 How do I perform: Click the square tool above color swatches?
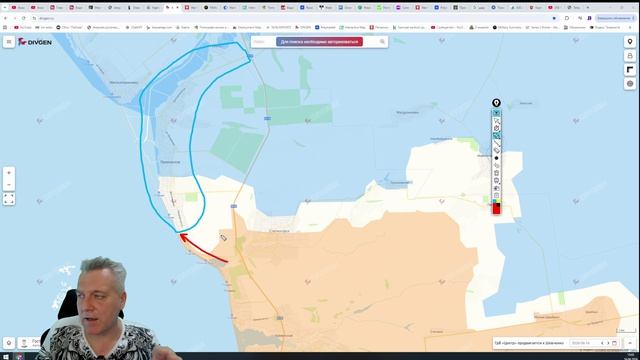click(496, 196)
